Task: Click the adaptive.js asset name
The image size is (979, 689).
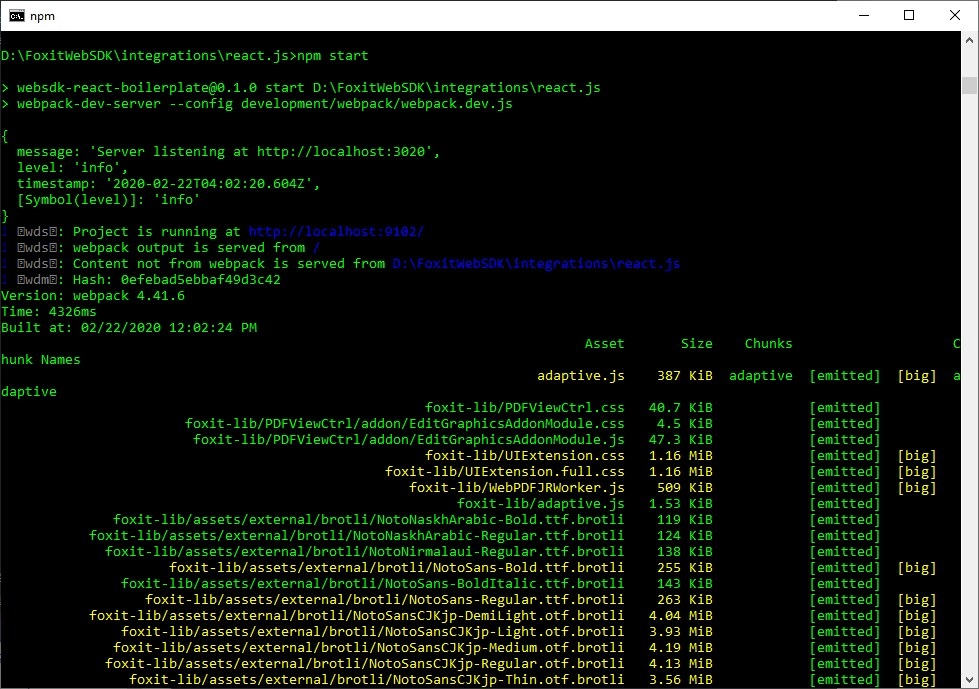Action: (581, 376)
